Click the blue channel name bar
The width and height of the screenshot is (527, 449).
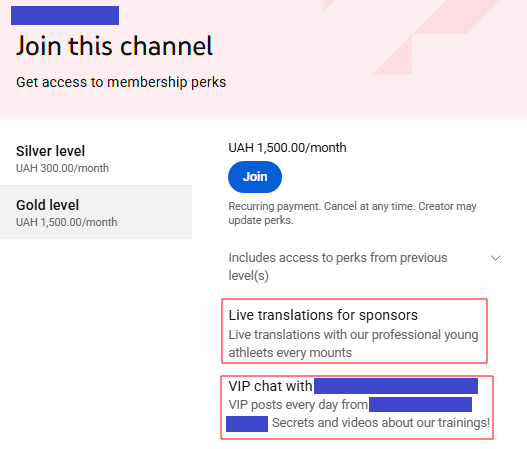tap(65, 15)
